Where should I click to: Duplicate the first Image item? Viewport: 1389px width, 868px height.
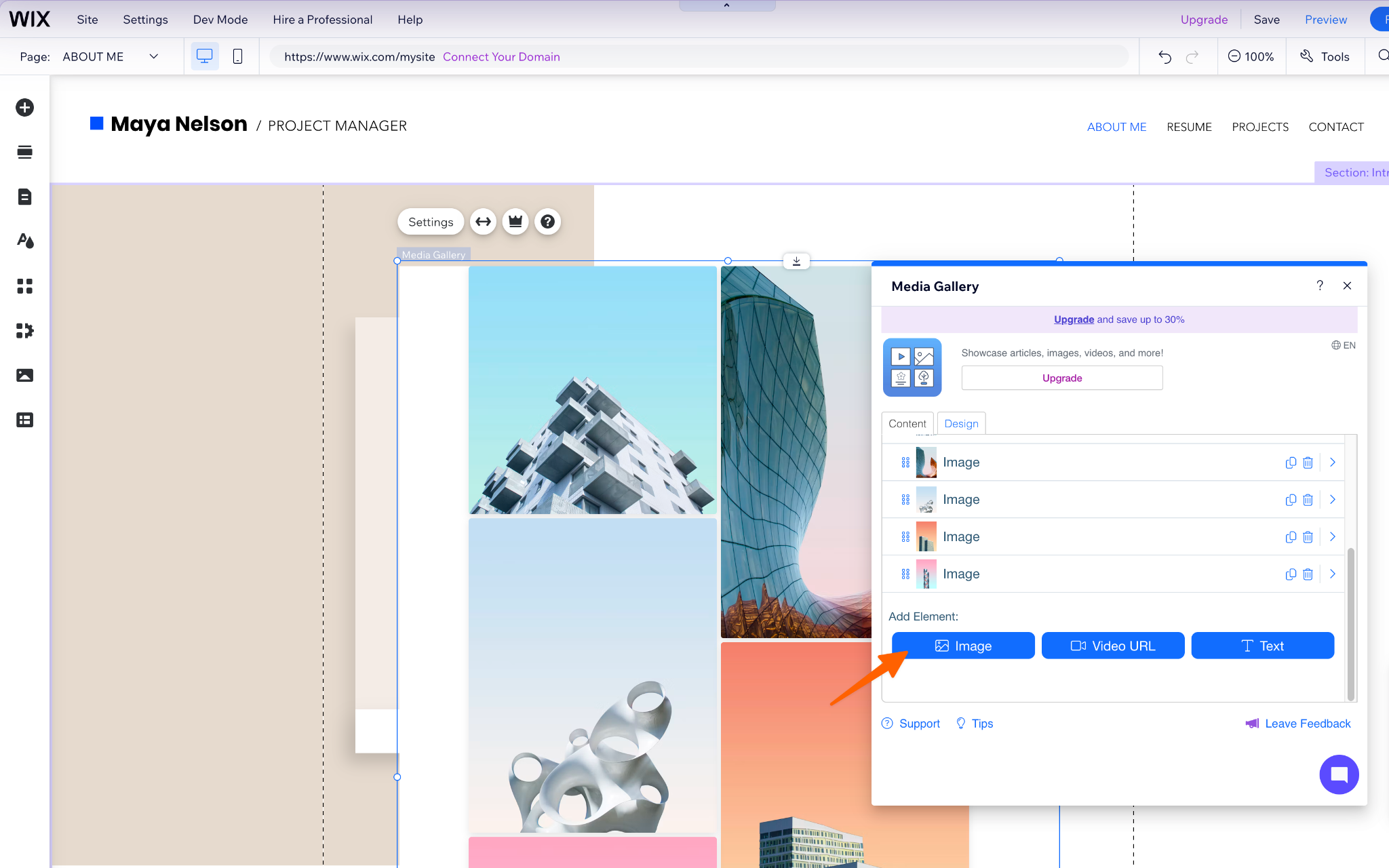coord(1291,462)
